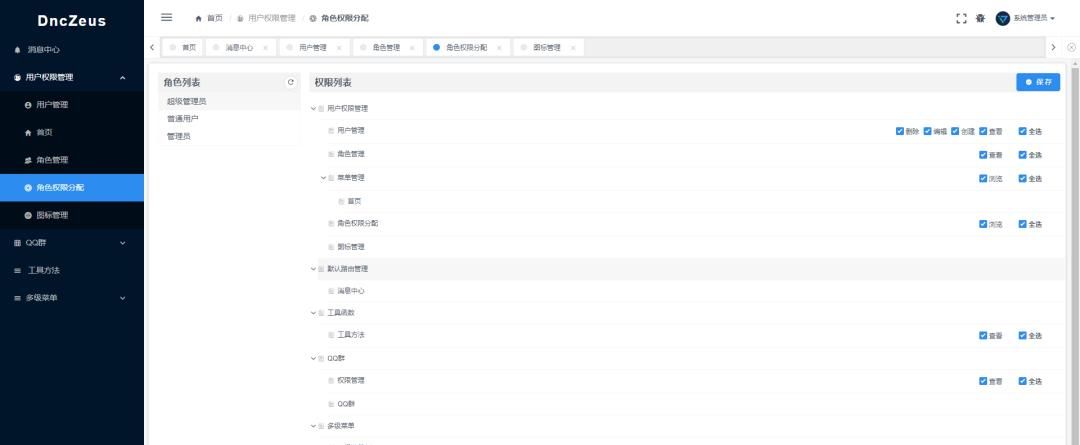Viewport: 1080px width, 445px height.
Task: Click the home icon beside sidebar 首页
Action: tap(28, 133)
